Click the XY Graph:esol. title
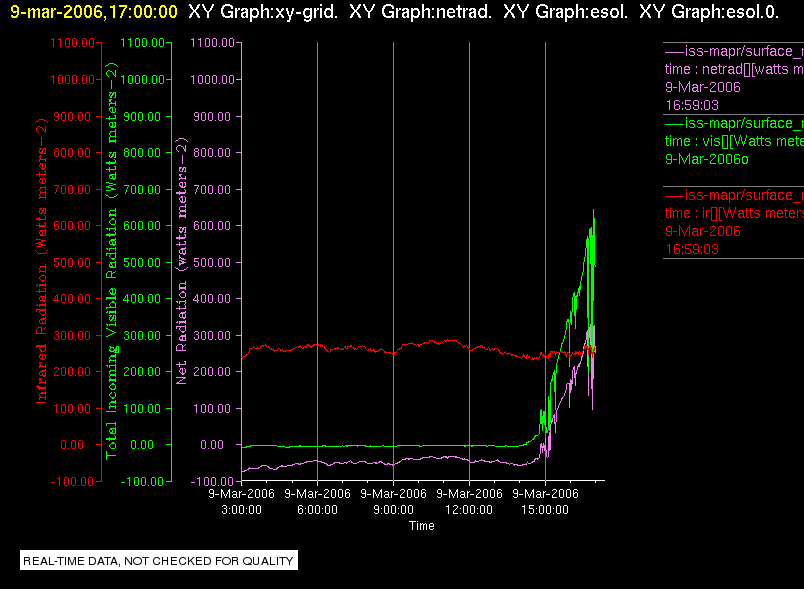Screen dimensions: 804x589 pos(566,11)
